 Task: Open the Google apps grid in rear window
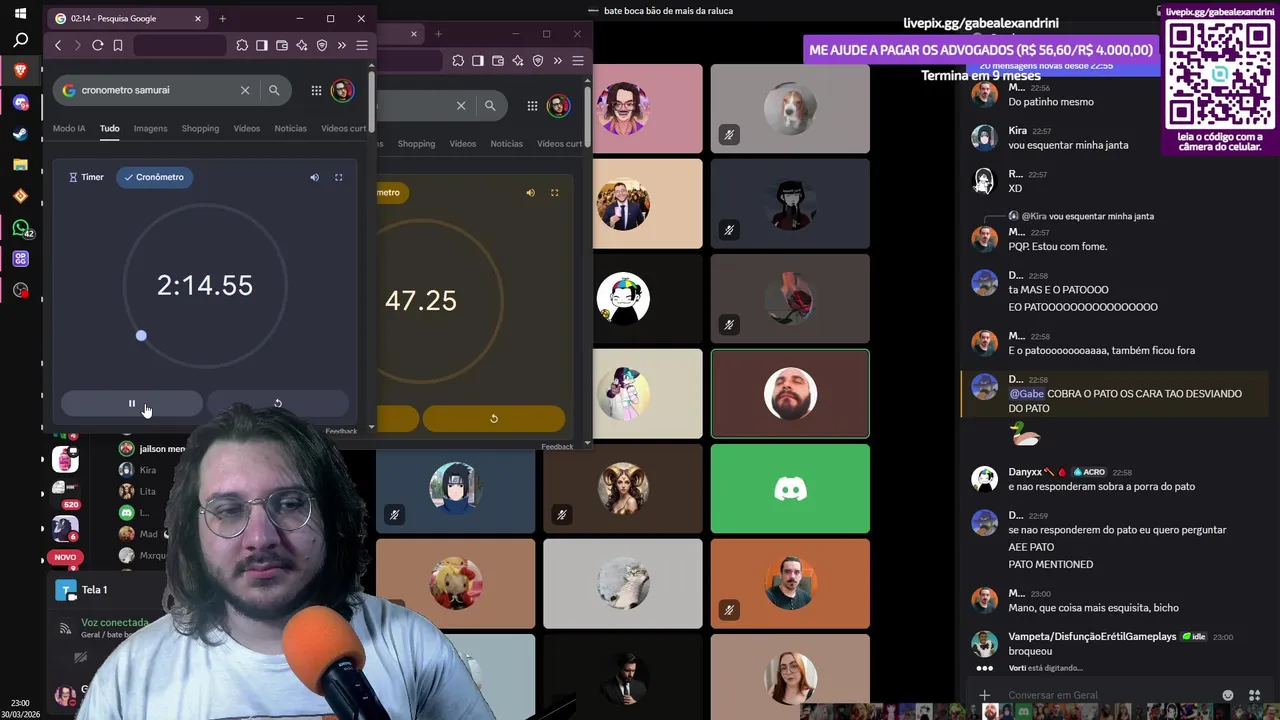(532, 106)
